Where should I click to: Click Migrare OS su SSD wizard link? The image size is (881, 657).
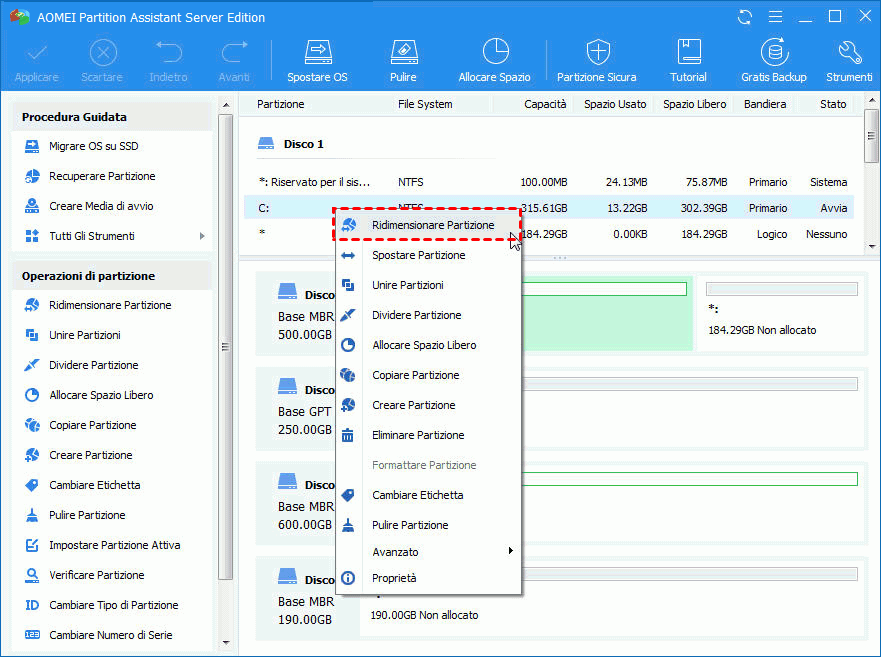click(93, 146)
